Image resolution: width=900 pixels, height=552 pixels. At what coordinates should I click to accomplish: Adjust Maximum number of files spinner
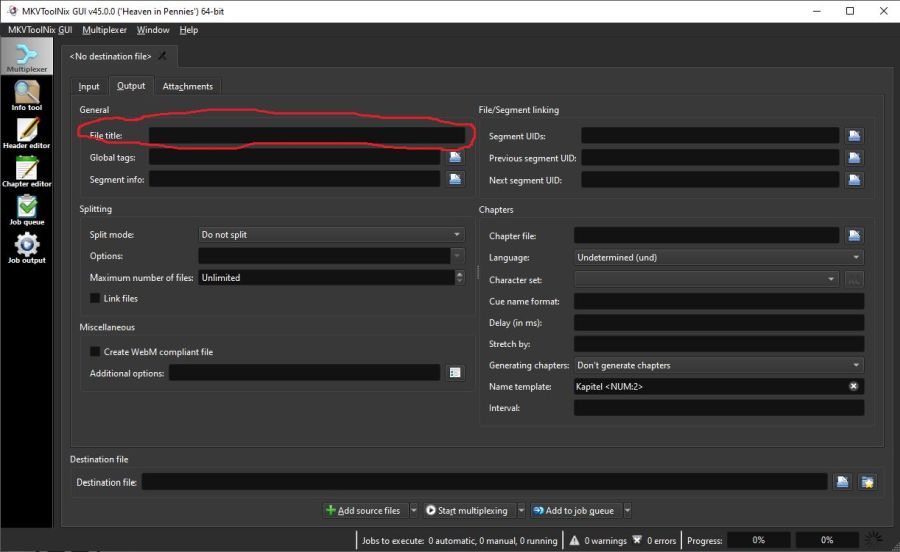click(459, 277)
